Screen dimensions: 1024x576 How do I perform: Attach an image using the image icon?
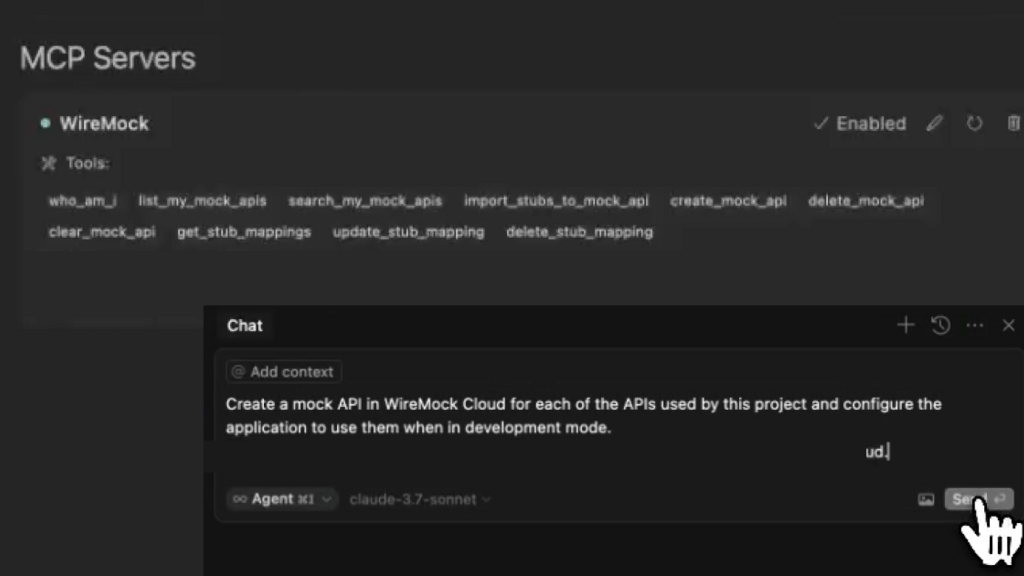point(926,500)
